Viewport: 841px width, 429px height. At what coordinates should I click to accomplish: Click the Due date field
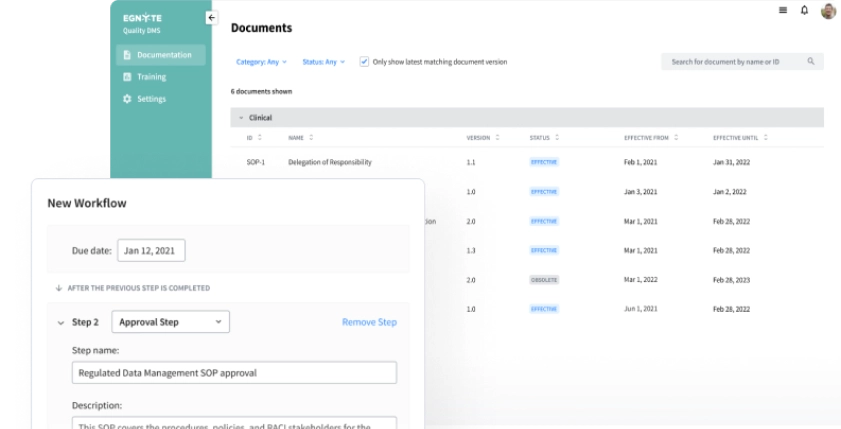tap(151, 251)
